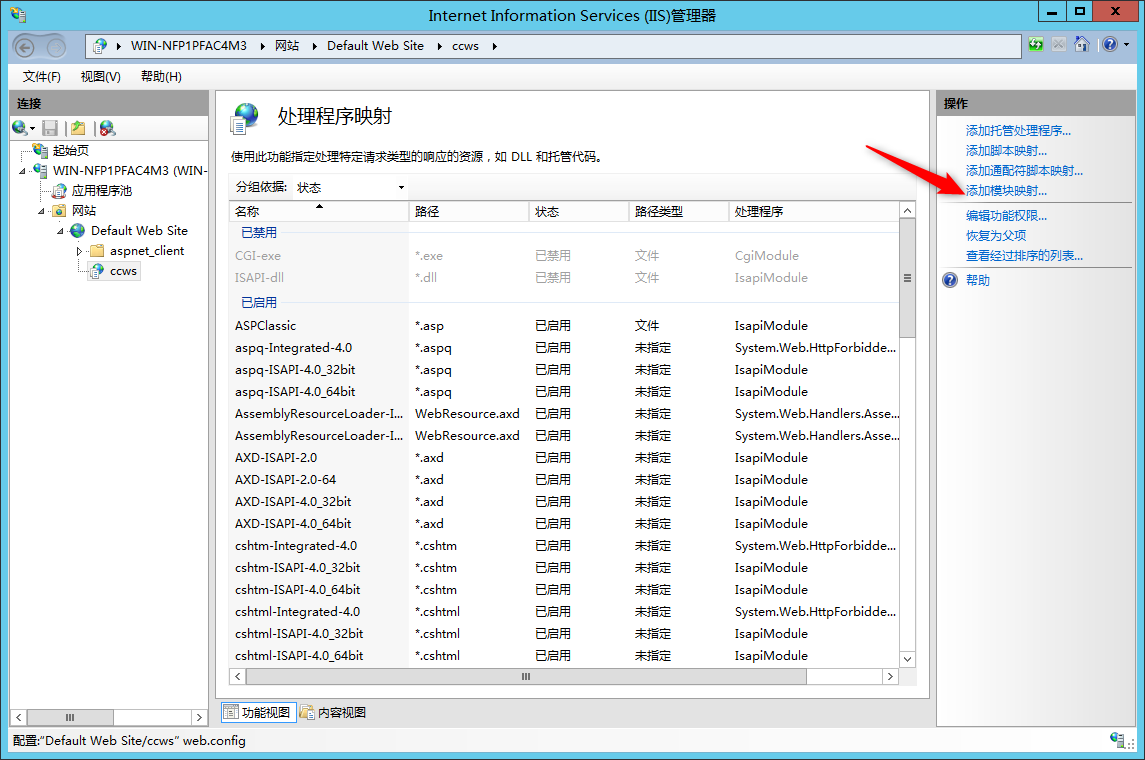Viewport: 1145px width, 760px height.
Task: Click the handler list vertical scrollbar down arrow
Action: pyautogui.click(x=907, y=659)
